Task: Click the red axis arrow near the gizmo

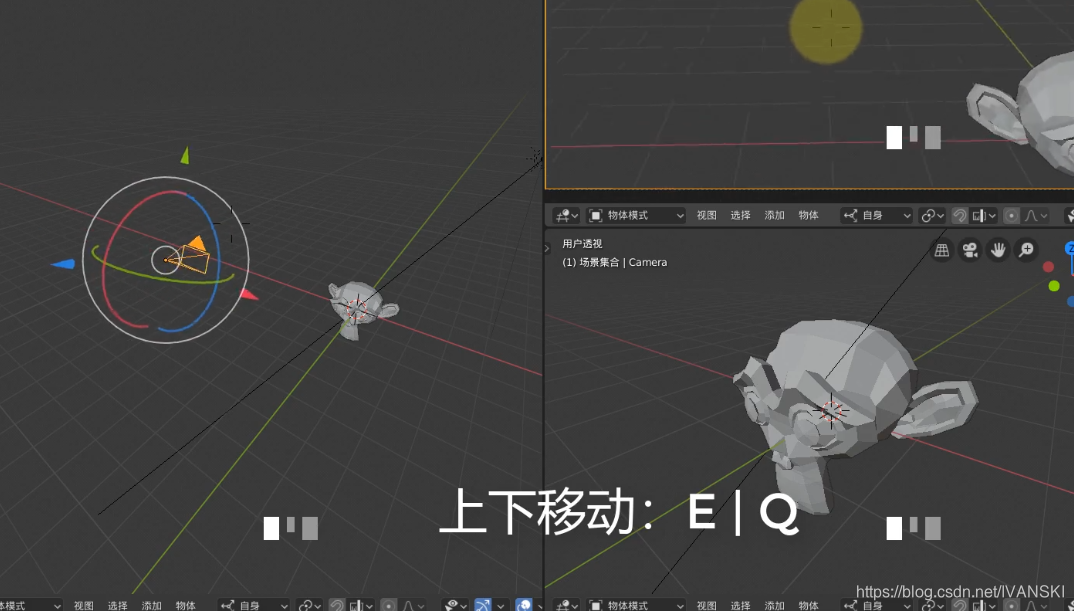Action: coord(248,295)
